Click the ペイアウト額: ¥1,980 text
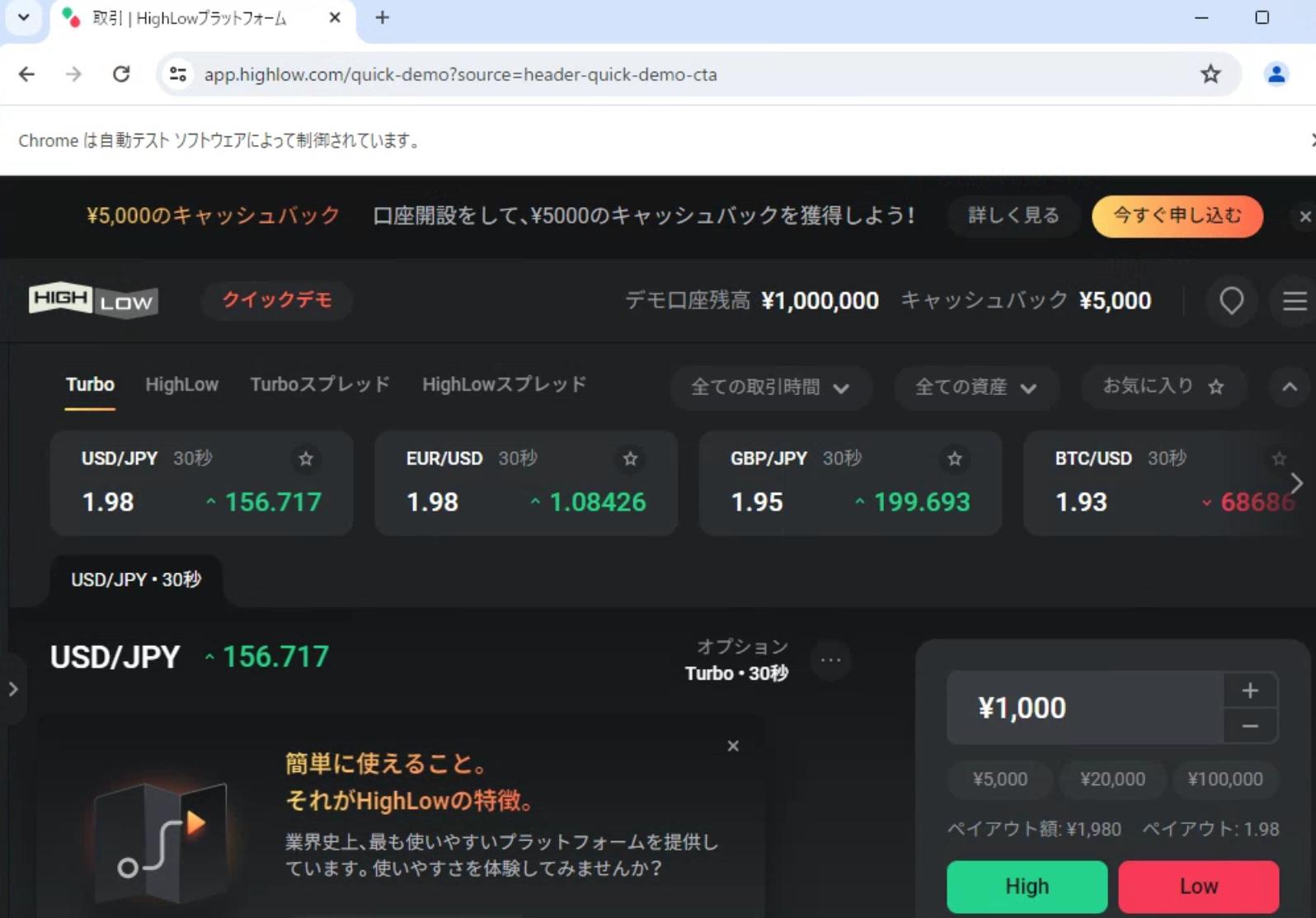The height and width of the screenshot is (918, 1316). [1035, 829]
